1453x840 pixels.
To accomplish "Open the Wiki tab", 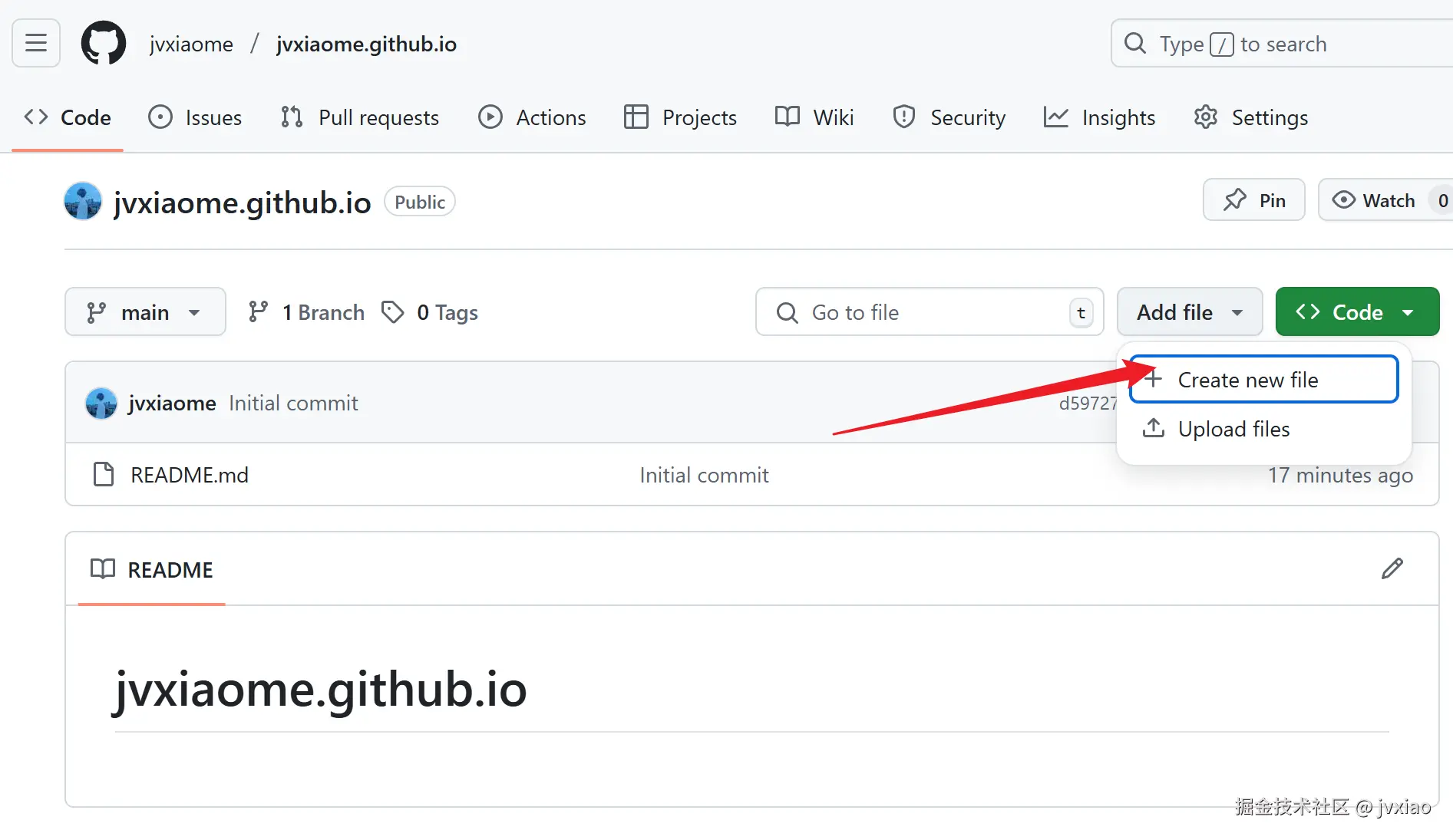I will [x=814, y=117].
